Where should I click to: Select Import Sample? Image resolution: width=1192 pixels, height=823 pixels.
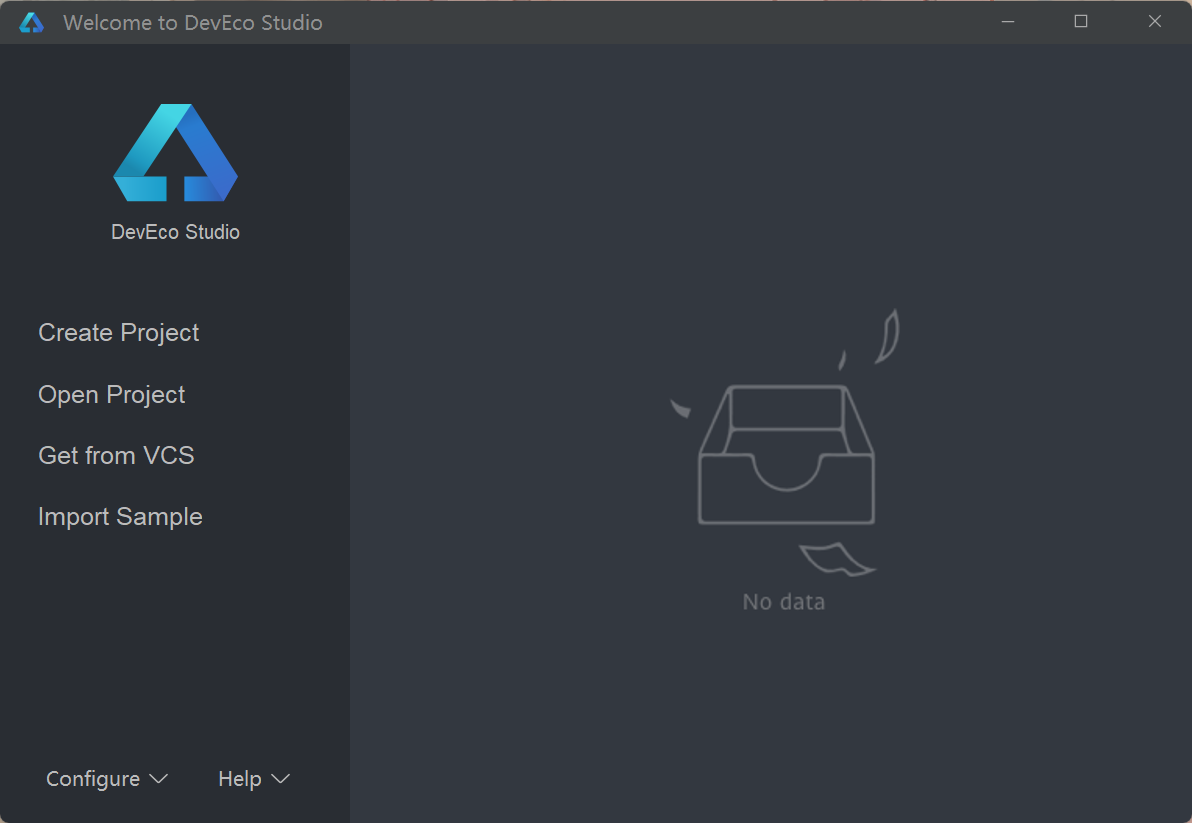[120, 517]
